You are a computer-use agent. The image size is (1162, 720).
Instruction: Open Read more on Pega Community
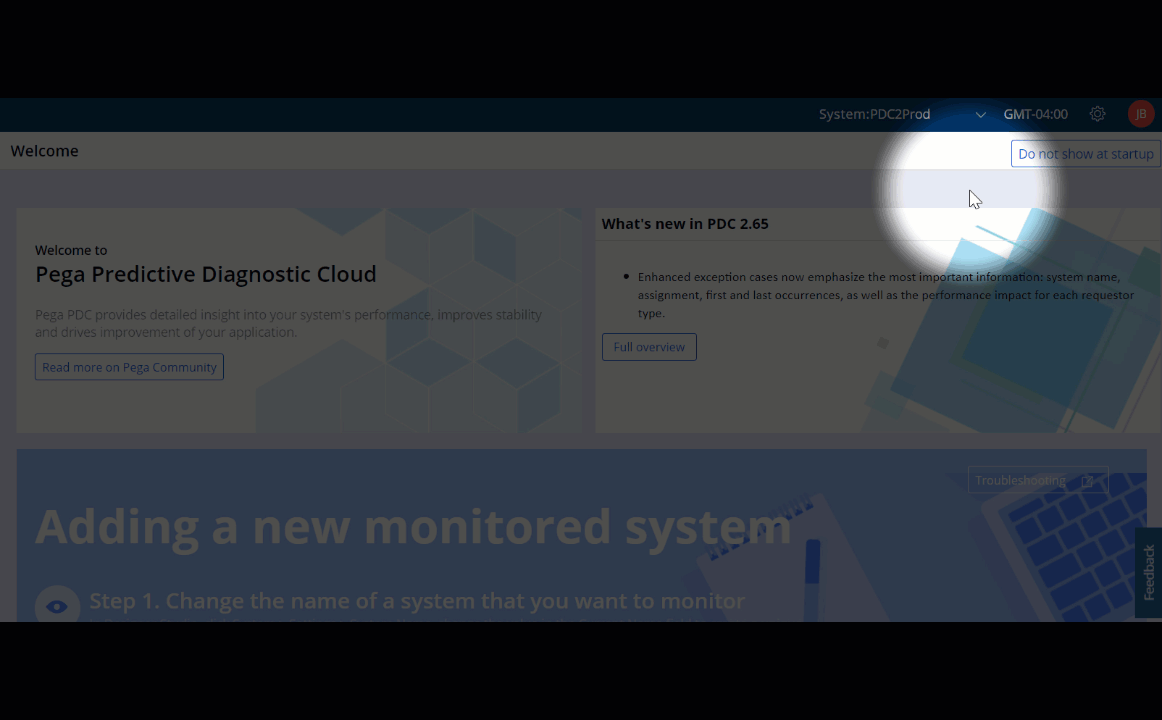tap(129, 367)
